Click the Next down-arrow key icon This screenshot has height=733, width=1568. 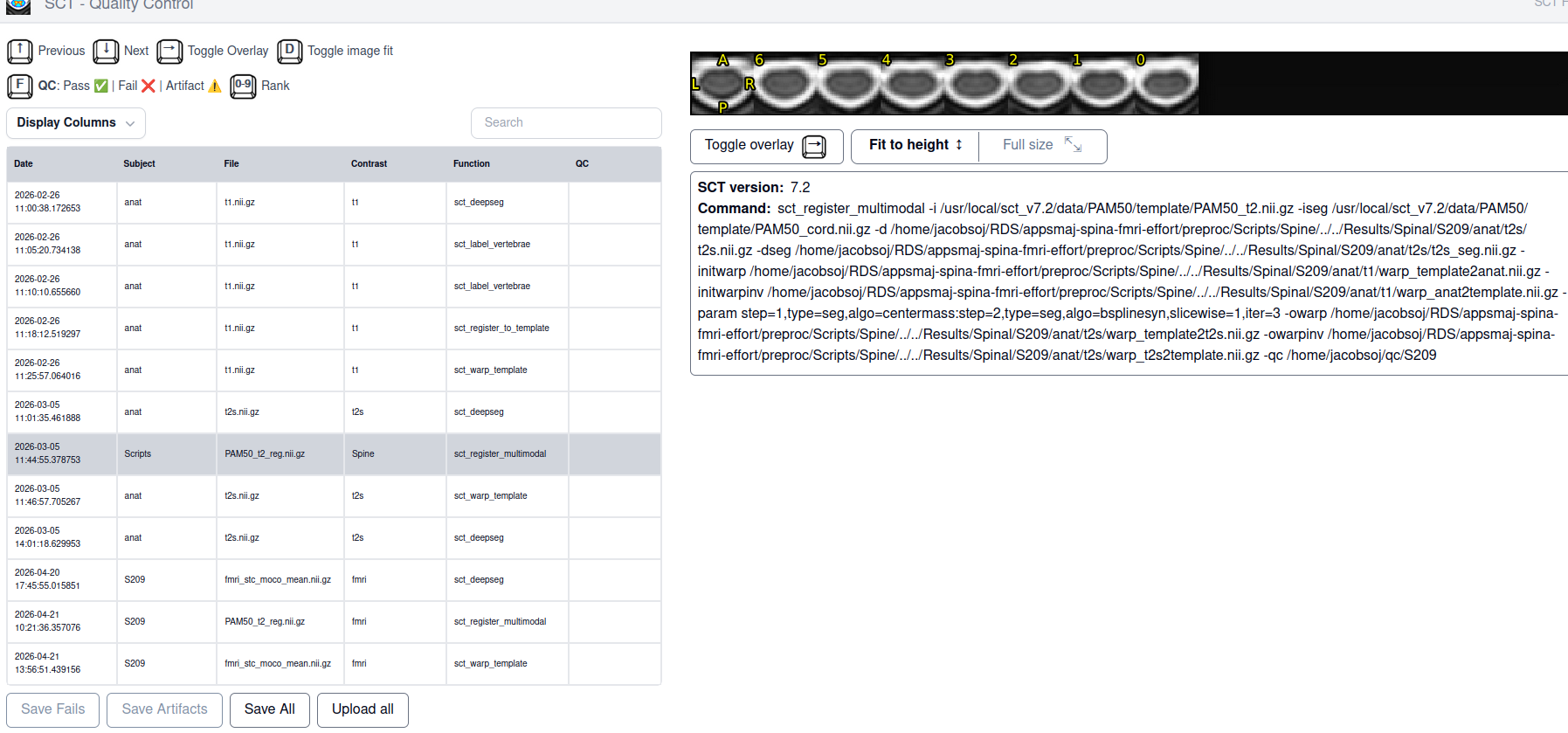106,52
